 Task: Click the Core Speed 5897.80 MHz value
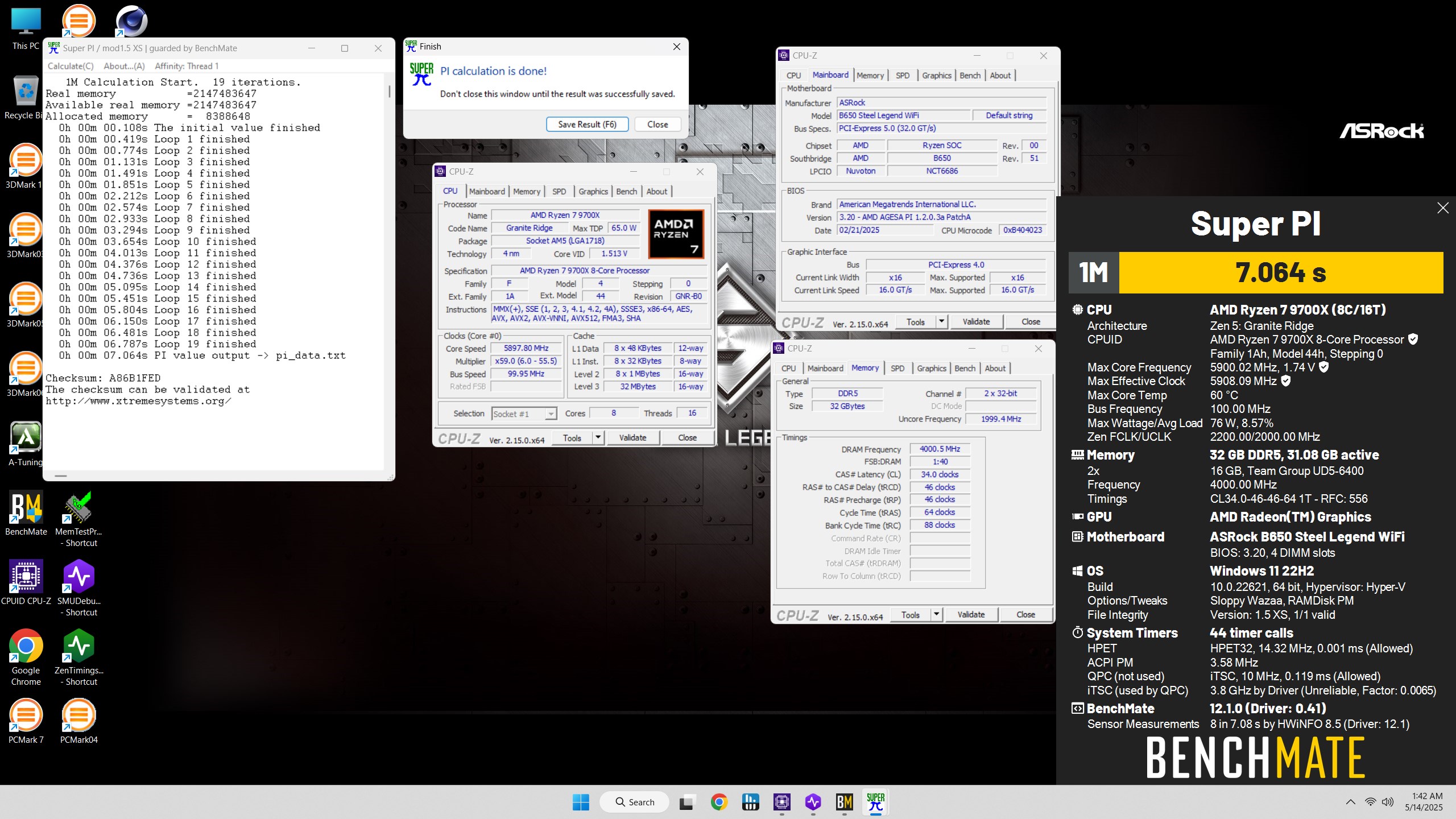pos(526,348)
